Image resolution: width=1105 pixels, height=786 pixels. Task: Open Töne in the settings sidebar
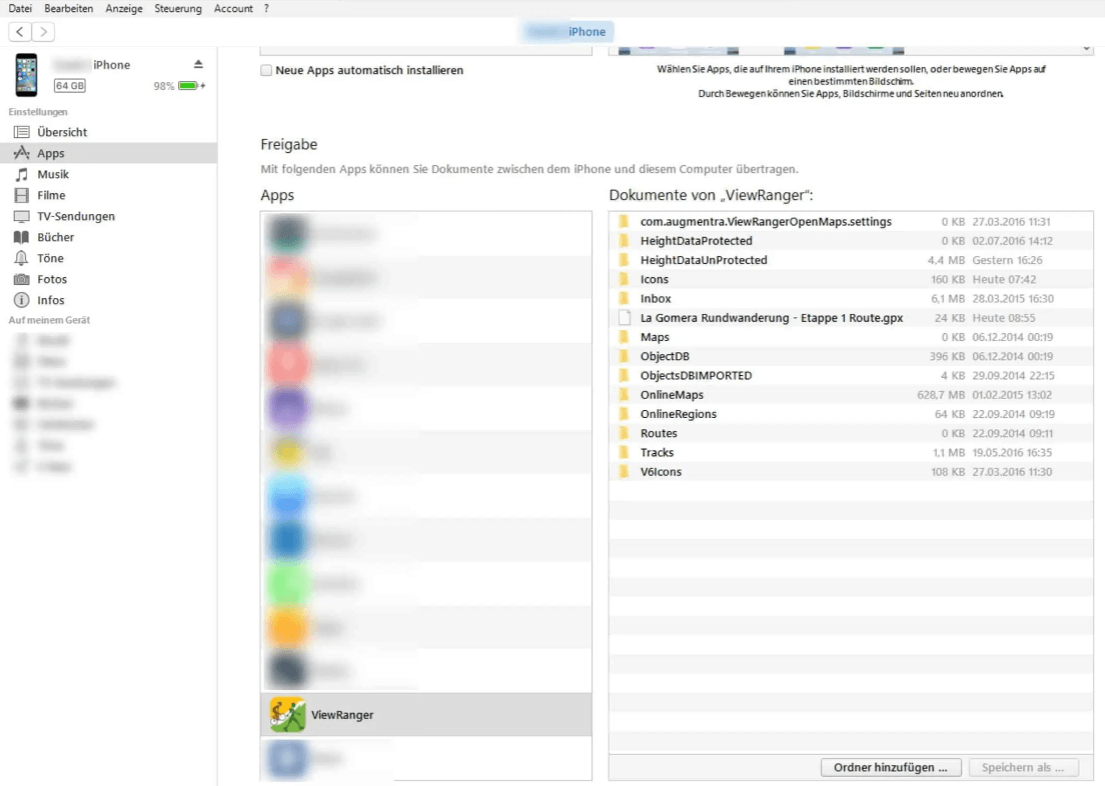coord(50,258)
